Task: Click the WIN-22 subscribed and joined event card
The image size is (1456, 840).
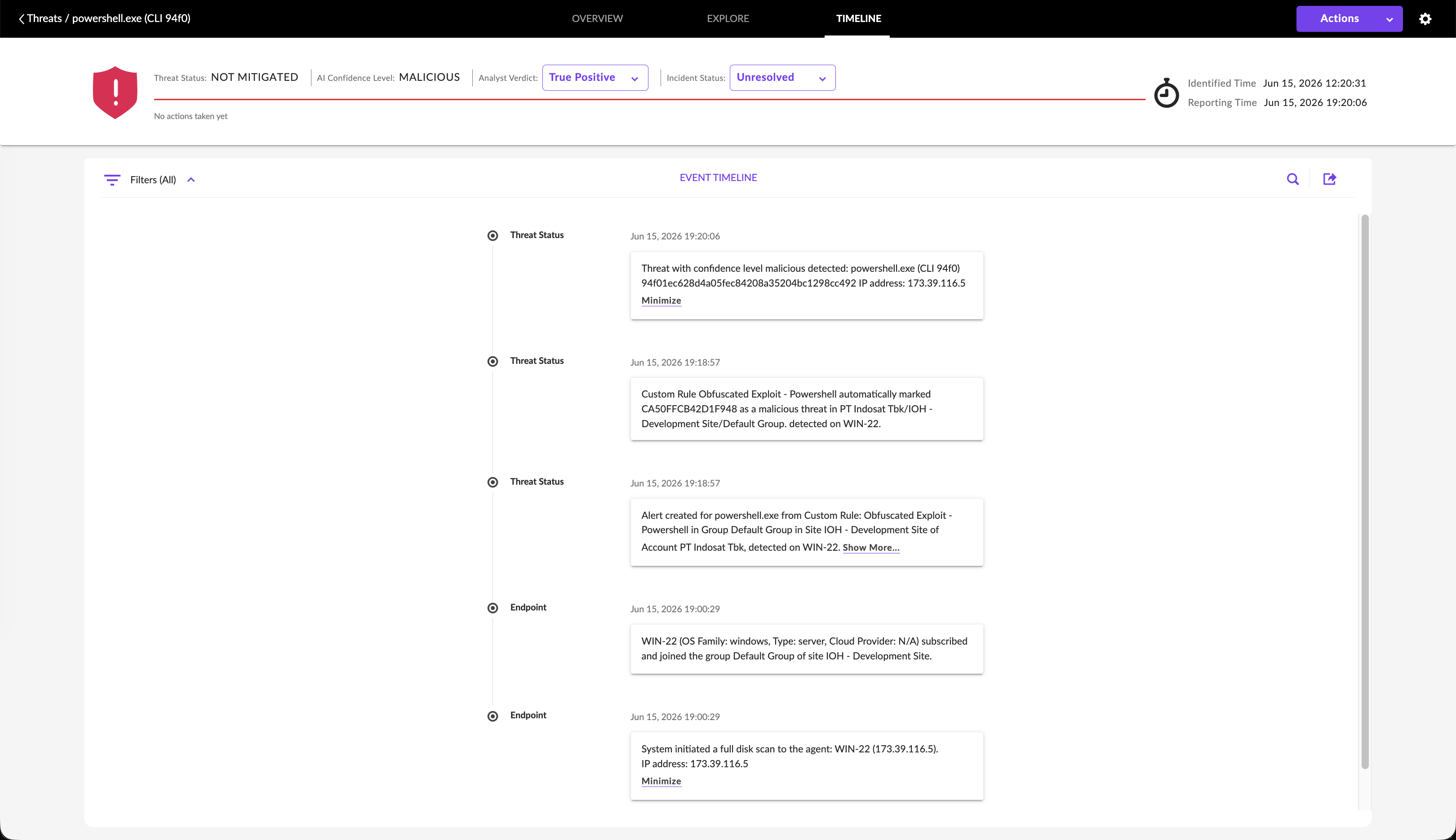Action: point(807,649)
